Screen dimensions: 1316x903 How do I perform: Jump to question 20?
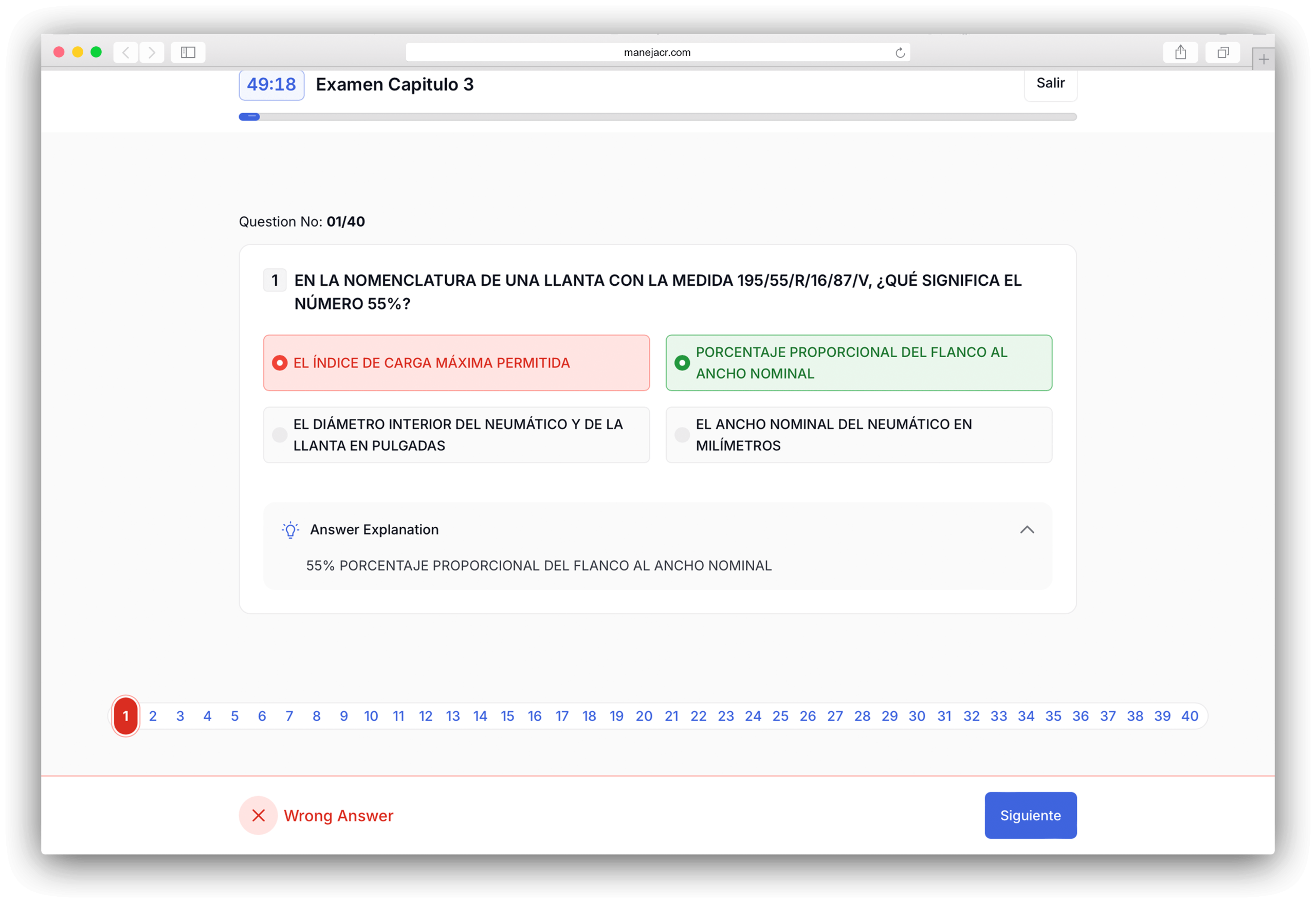pos(644,716)
